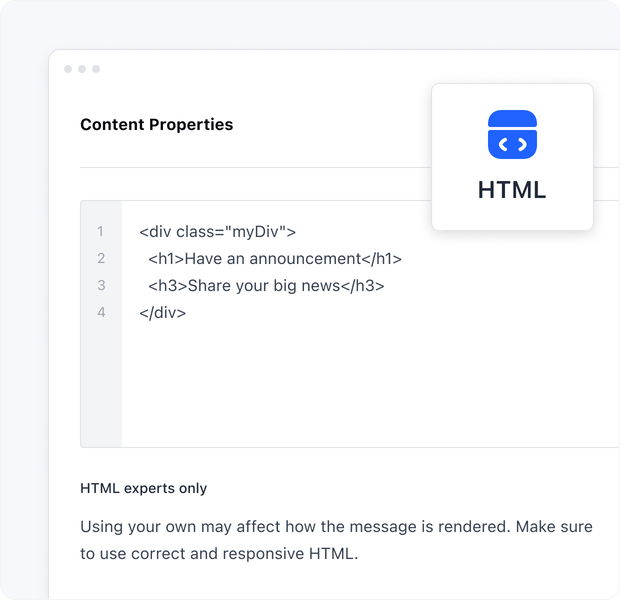Click the blue HTML code block icon
Viewport: 620px width, 600px height.
point(512,134)
